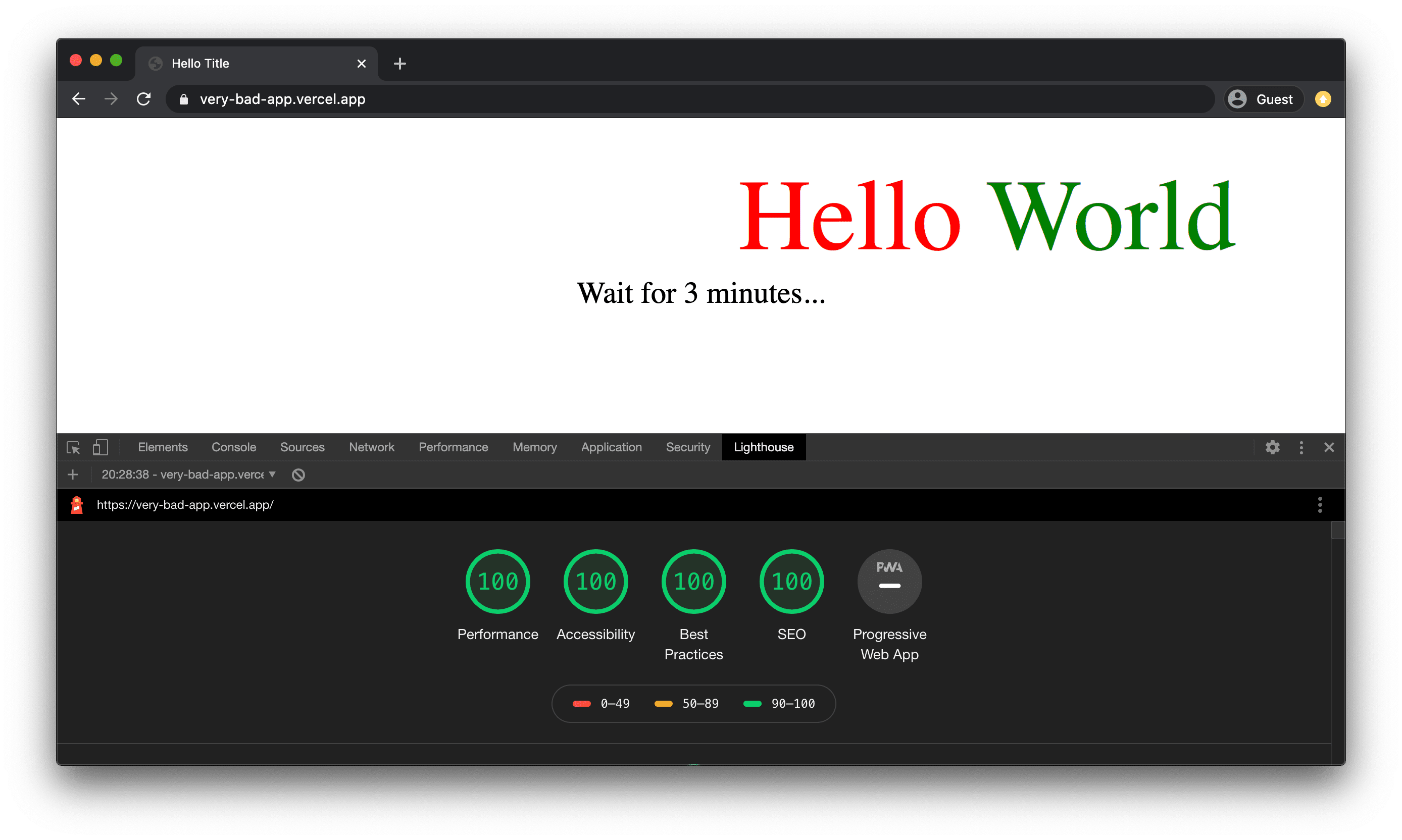This screenshot has width=1402, height=840.
Task: Open the Guest profile menu
Action: [x=1263, y=99]
